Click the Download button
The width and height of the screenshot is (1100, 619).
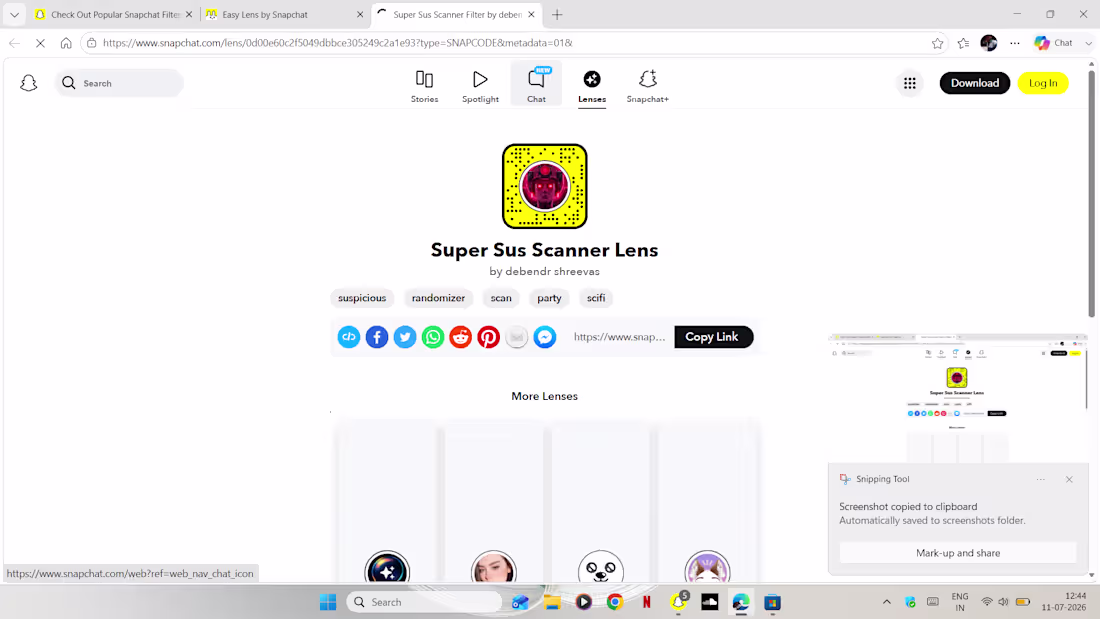pyautogui.click(x=974, y=83)
